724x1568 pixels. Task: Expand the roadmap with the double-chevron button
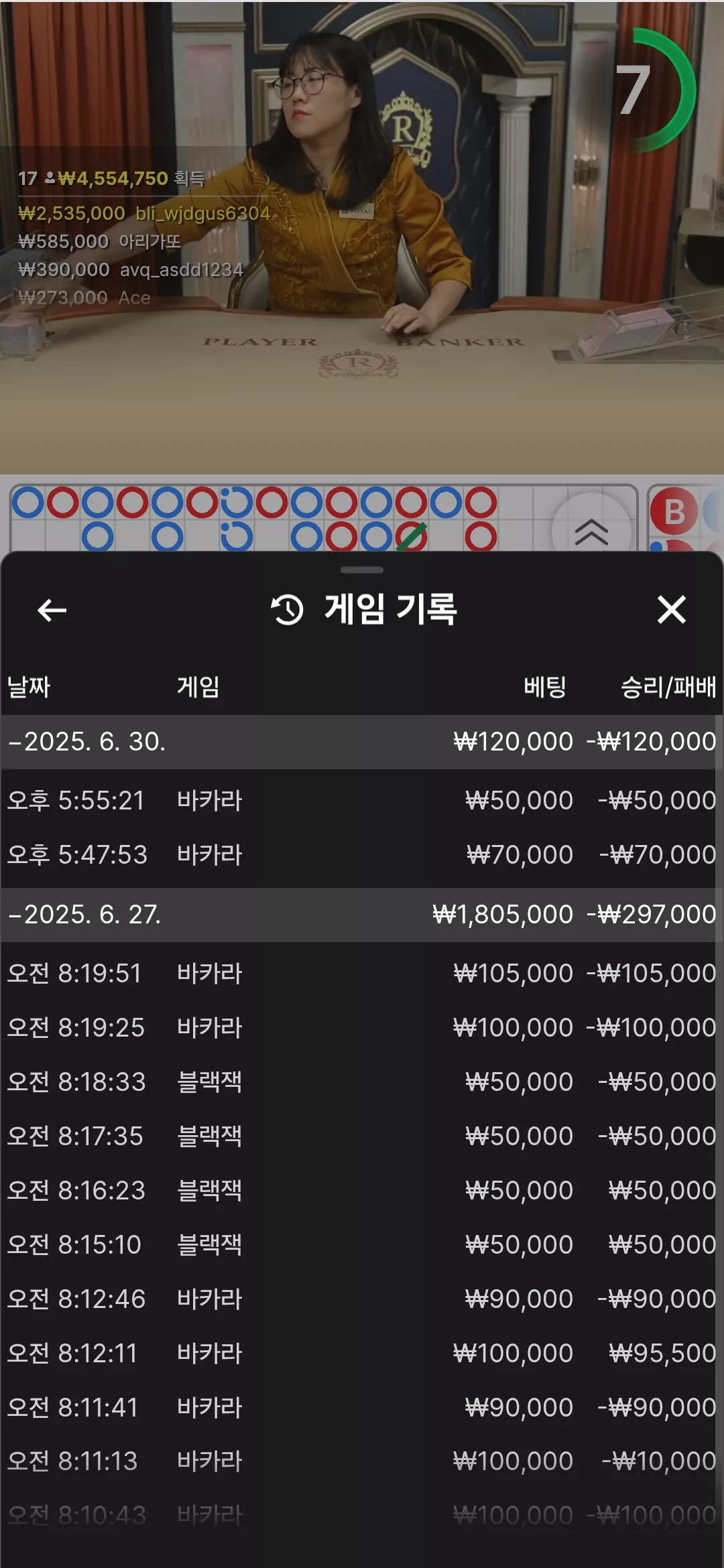591,532
